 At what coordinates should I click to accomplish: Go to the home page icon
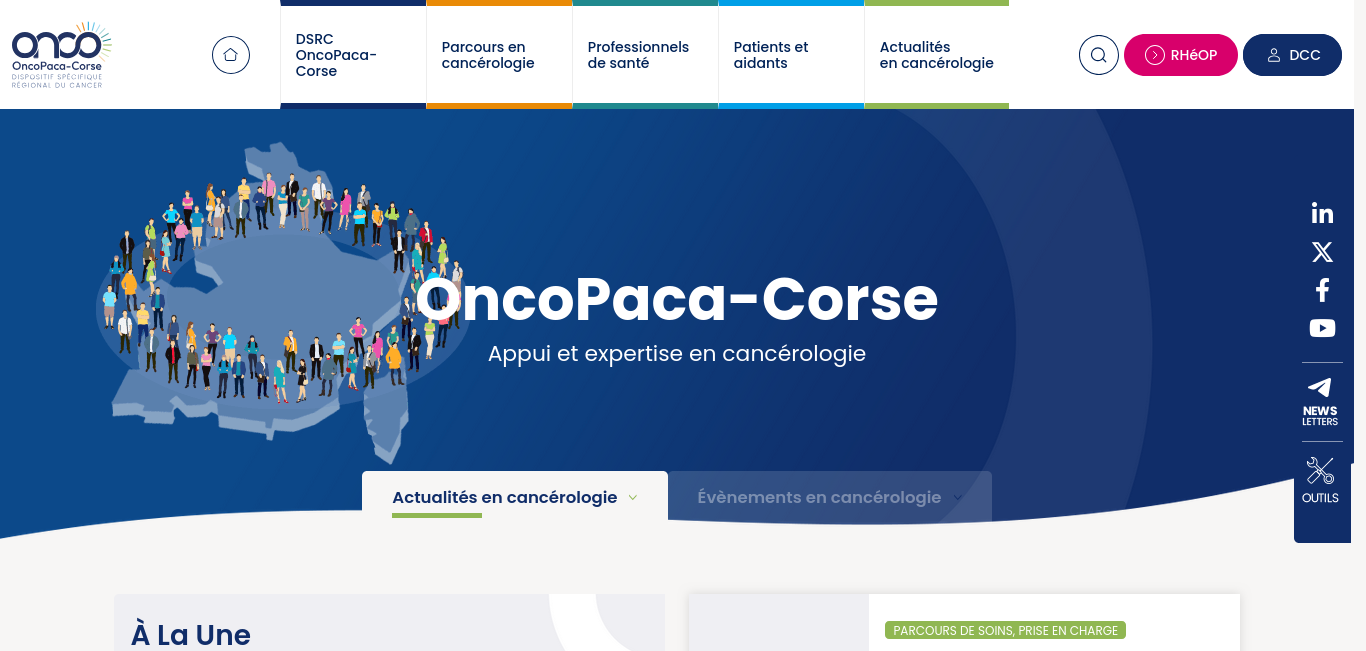[231, 55]
